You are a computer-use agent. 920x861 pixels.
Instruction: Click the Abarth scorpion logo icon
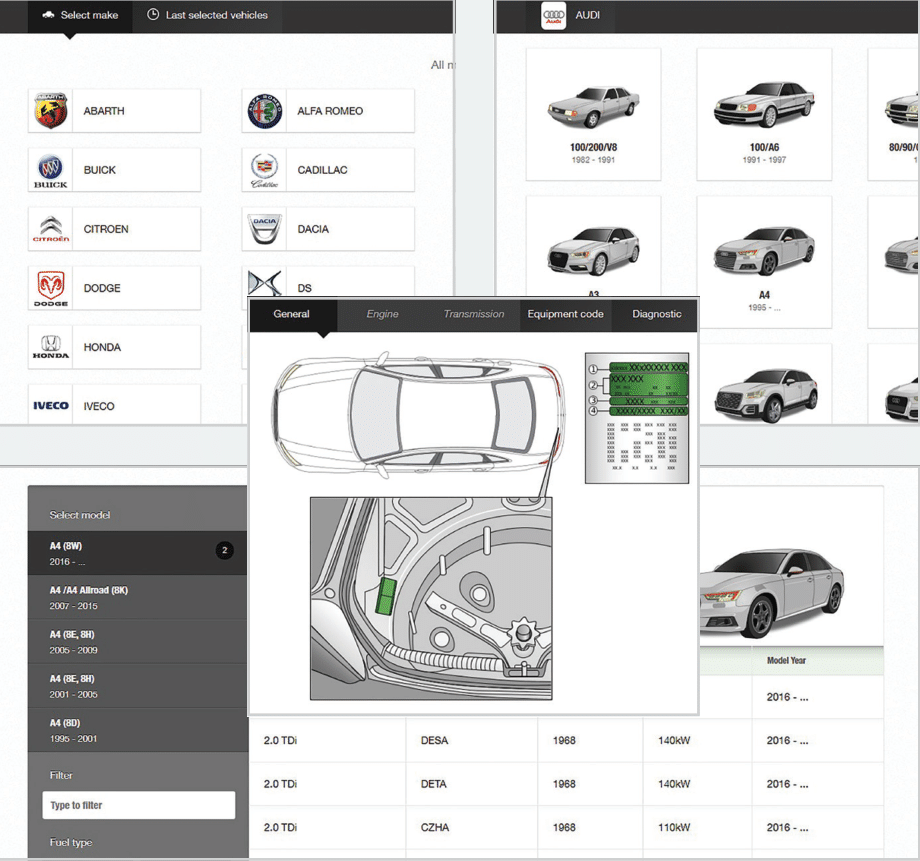tap(51, 111)
